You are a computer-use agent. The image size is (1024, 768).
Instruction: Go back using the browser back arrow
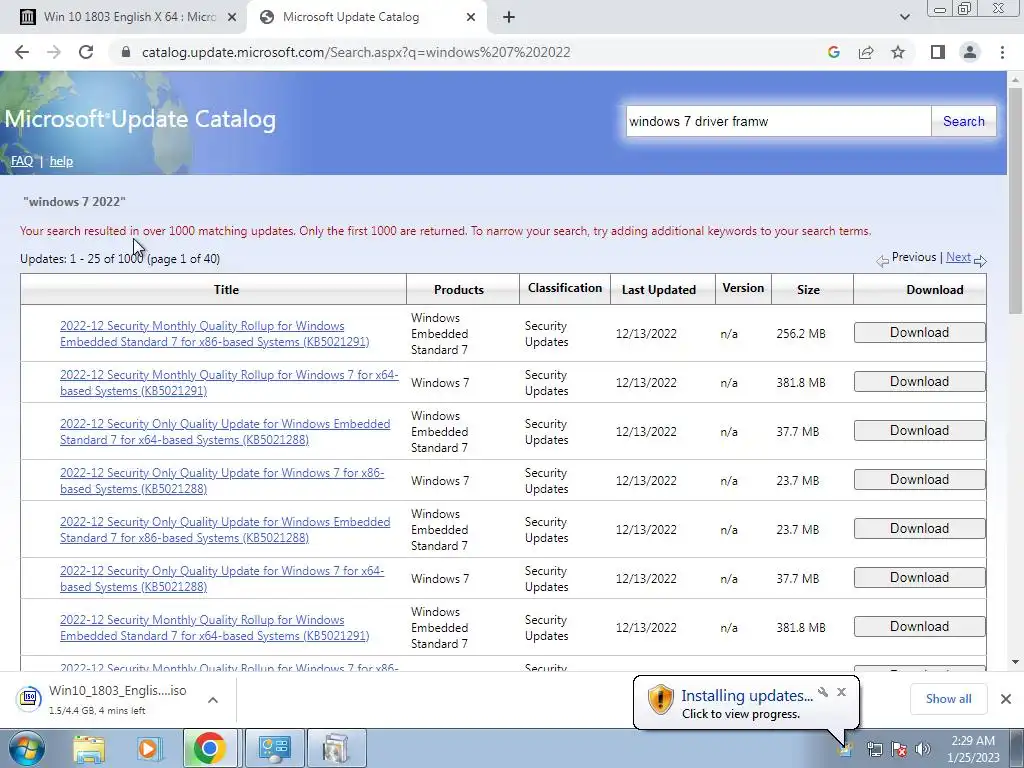click(x=22, y=52)
